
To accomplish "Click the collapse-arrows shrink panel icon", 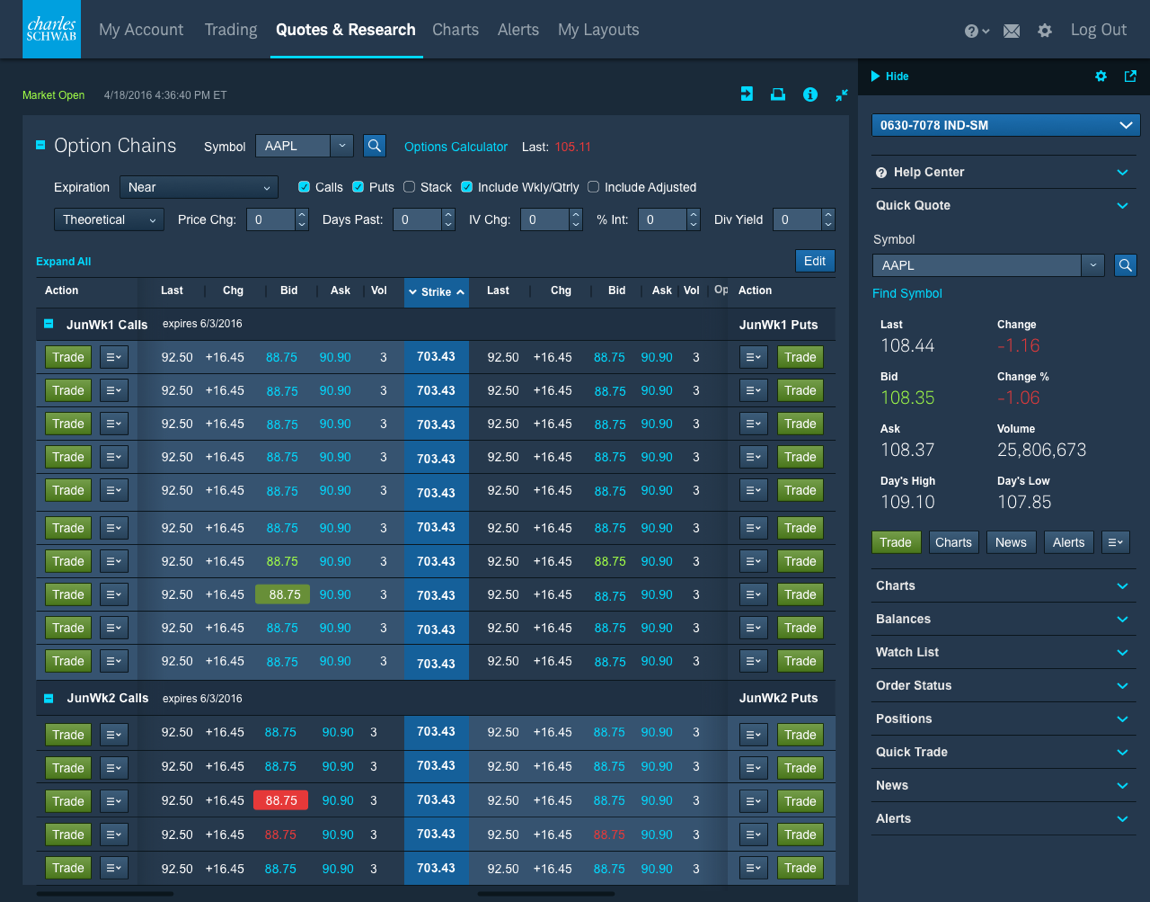I will (841, 95).
